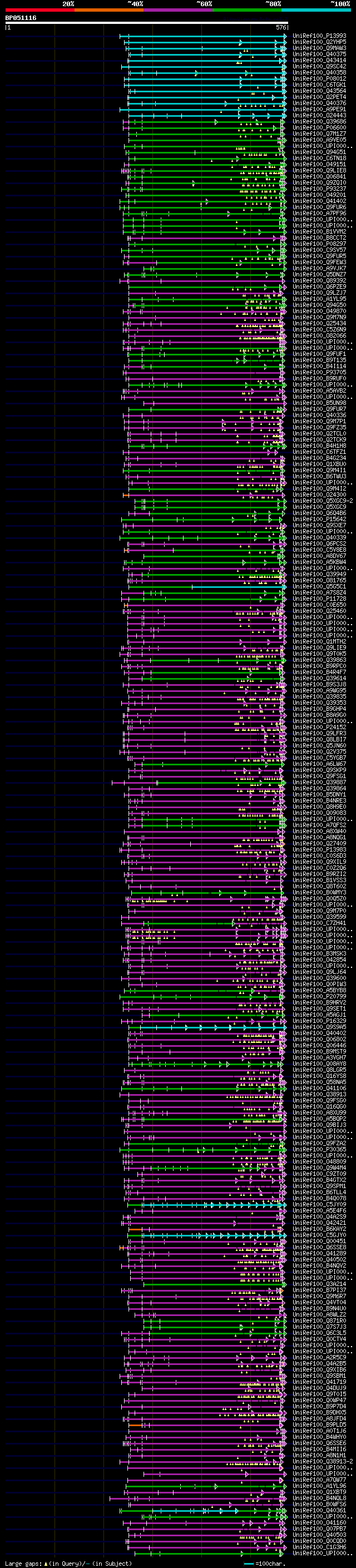Select the UniRef100_P15642 label
The height and width of the screenshot is (1568, 356).
[319, 519]
